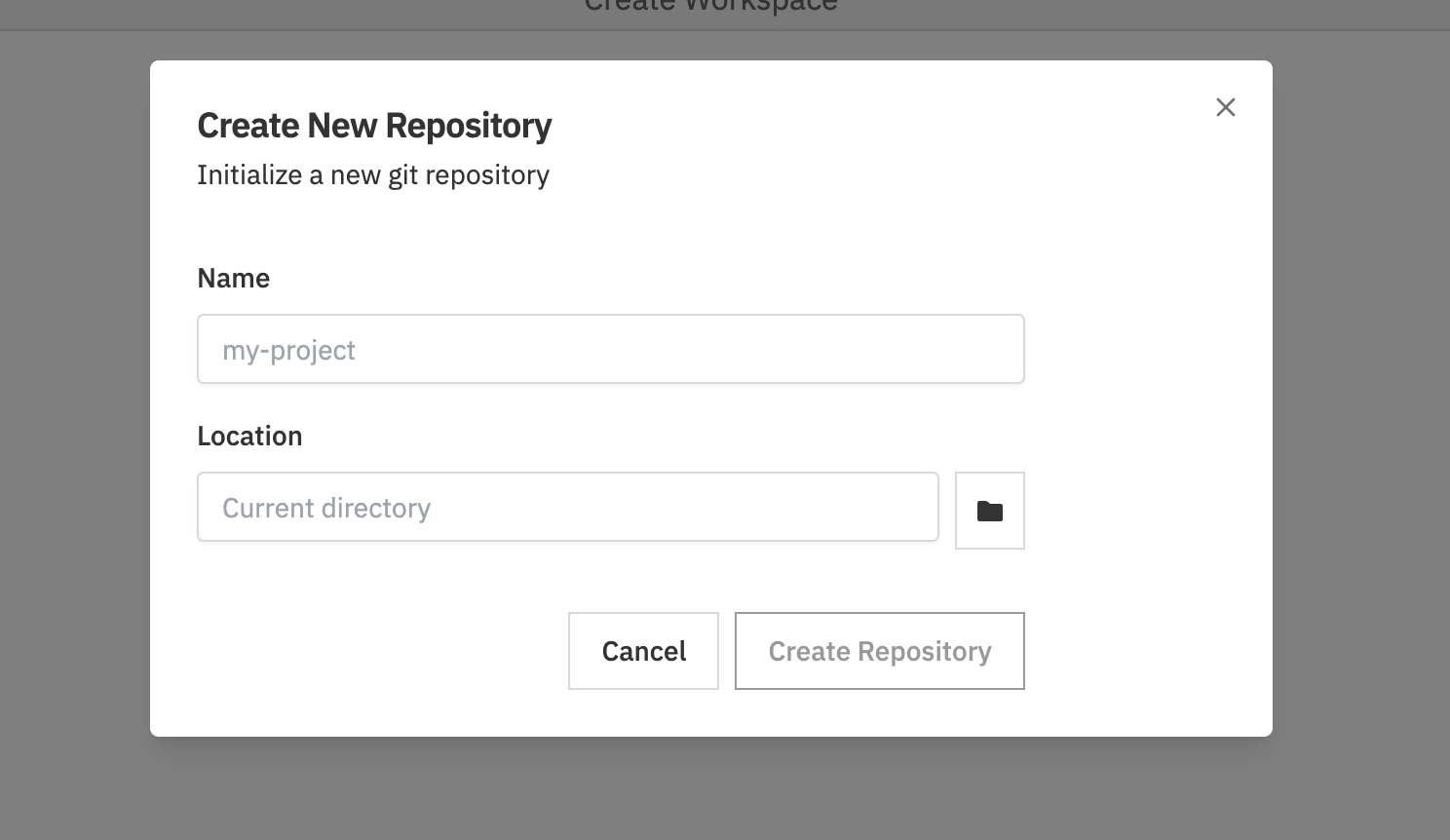Confirm with Create Repository
Image resolution: width=1450 pixels, height=840 pixels.
[x=879, y=650]
